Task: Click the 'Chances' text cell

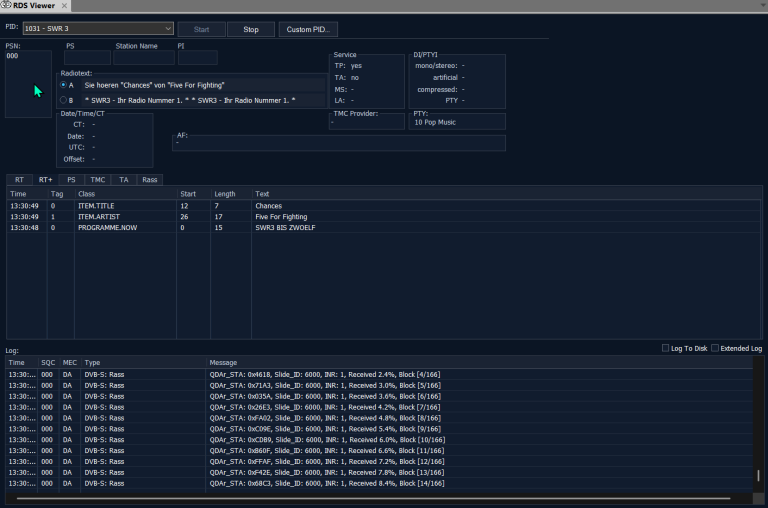Action: (x=268, y=206)
